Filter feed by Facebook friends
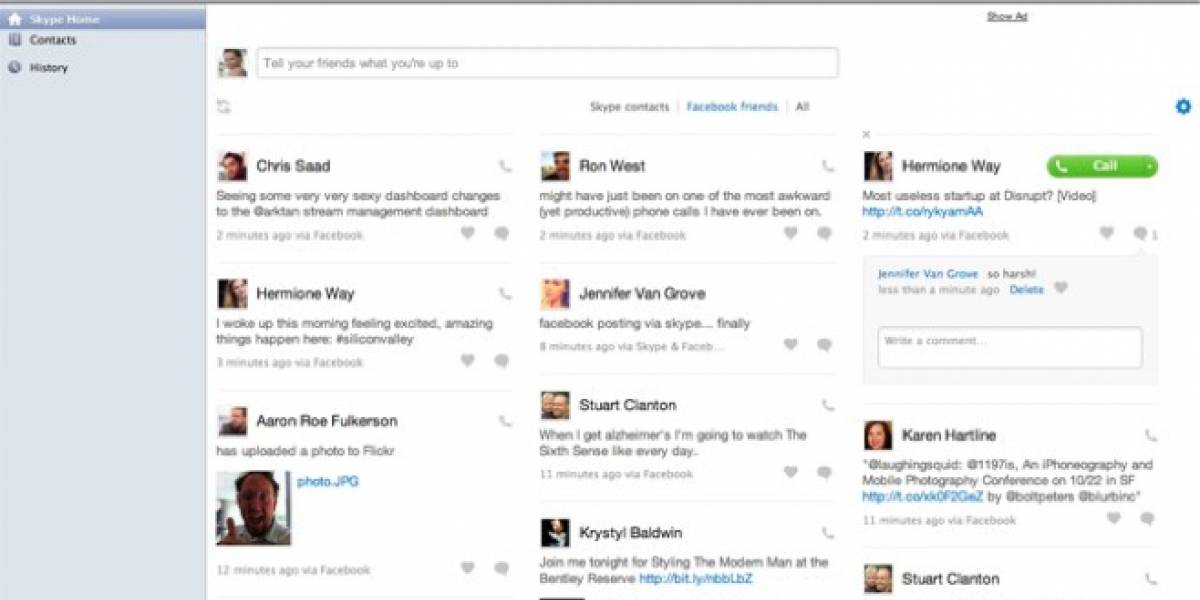1200x600 pixels. pos(731,106)
